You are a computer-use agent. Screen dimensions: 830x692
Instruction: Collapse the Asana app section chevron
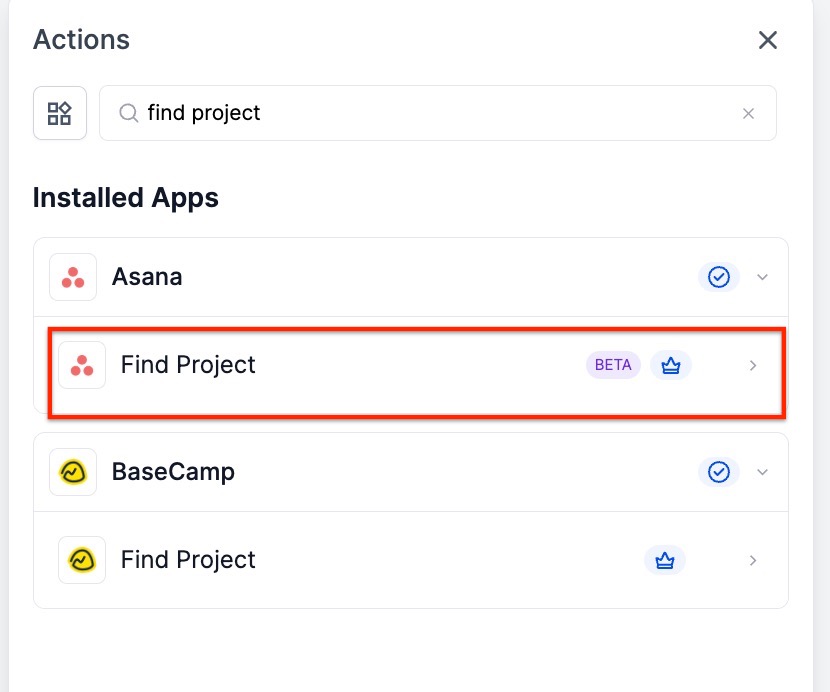tap(762, 277)
